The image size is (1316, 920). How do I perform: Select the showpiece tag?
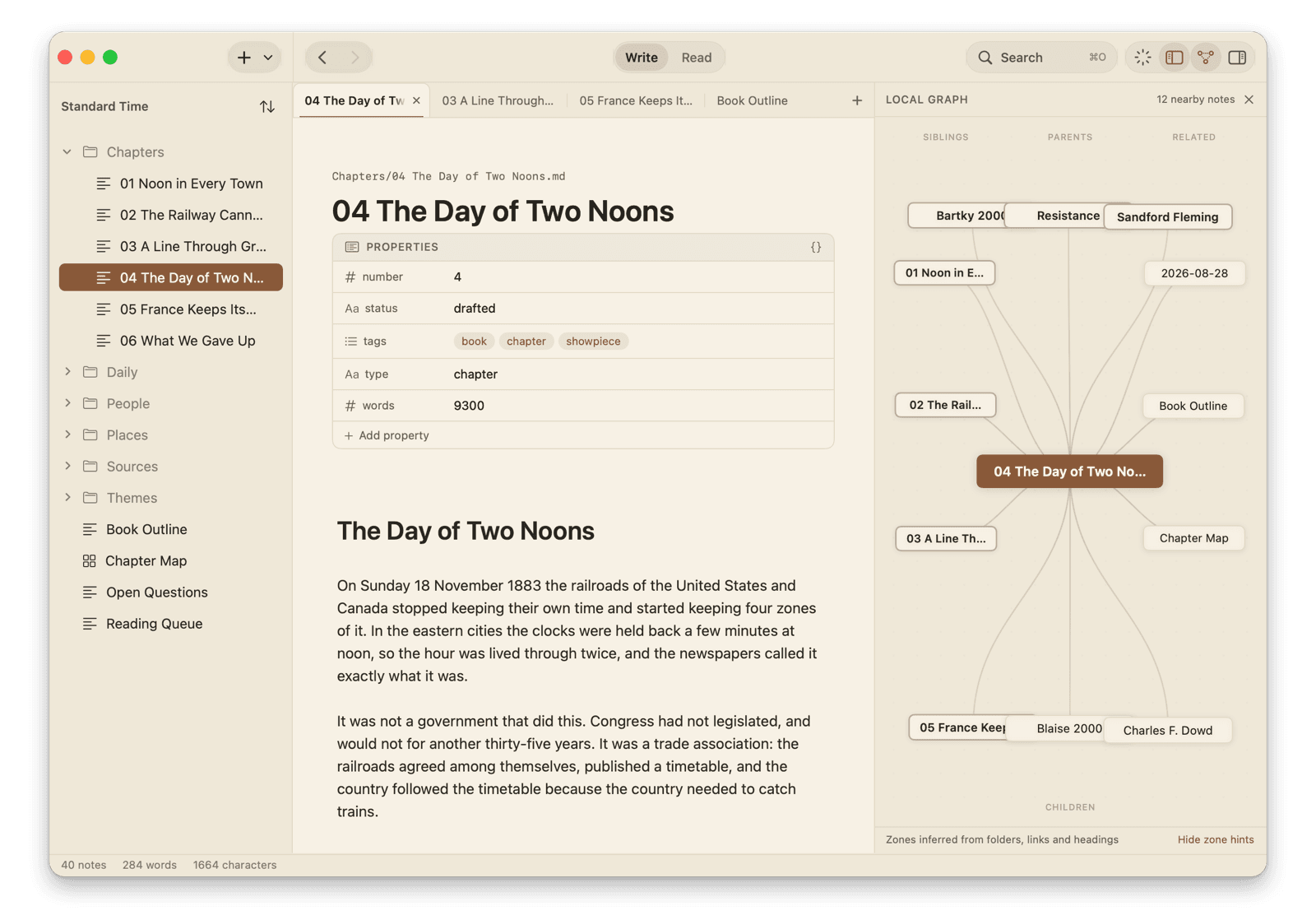point(593,342)
